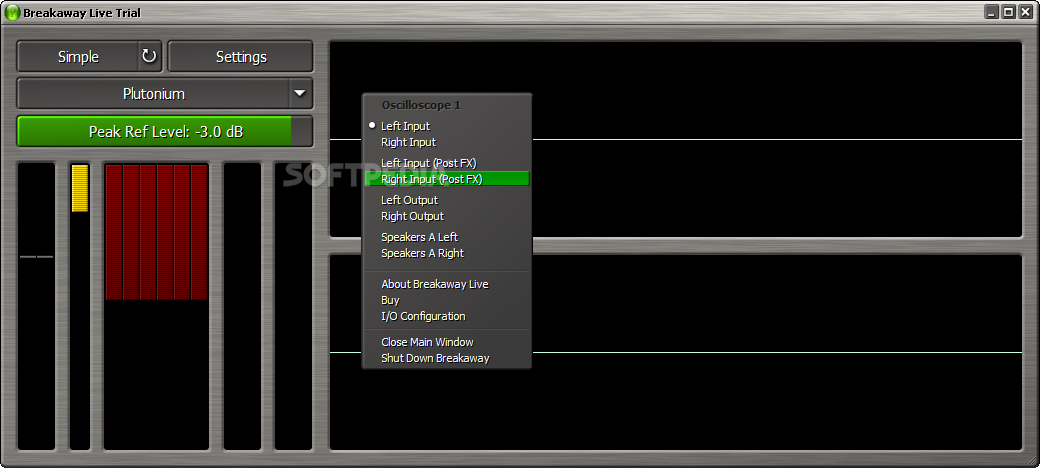Close the Breakaway Live Trial window

(1025, 12)
